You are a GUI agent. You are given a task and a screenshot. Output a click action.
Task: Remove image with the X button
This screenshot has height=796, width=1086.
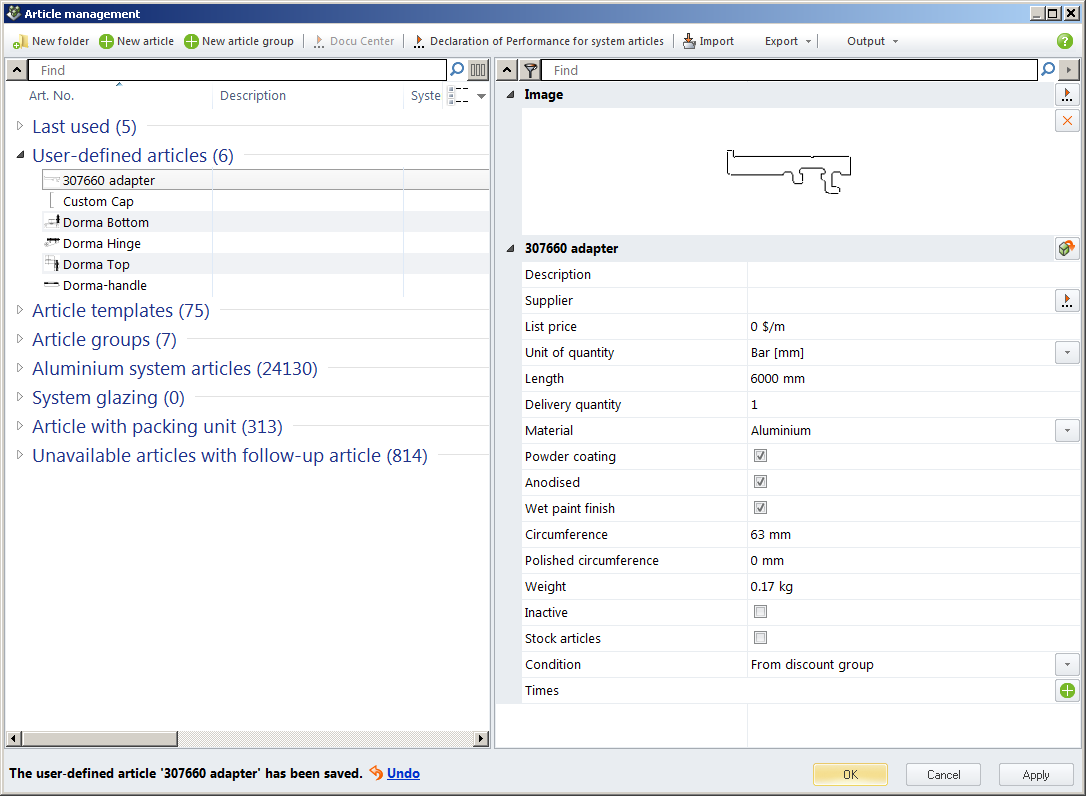point(1067,121)
